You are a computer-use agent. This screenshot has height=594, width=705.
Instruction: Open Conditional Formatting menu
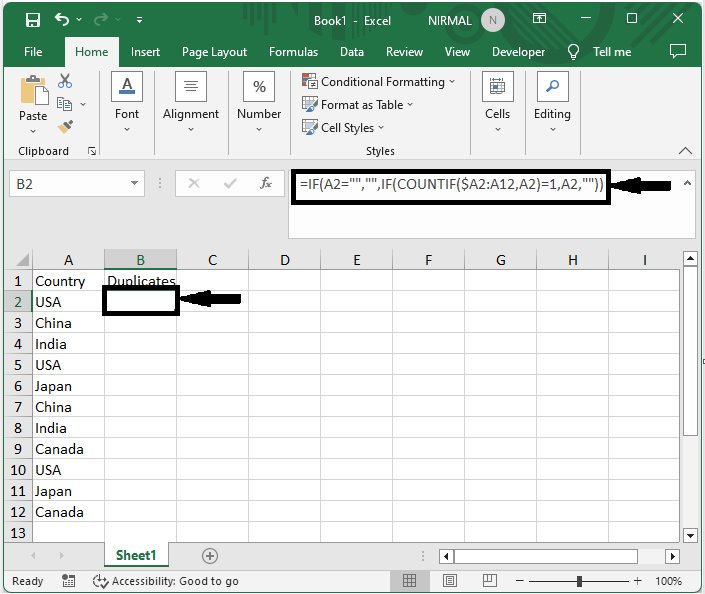(x=379, y=81)
